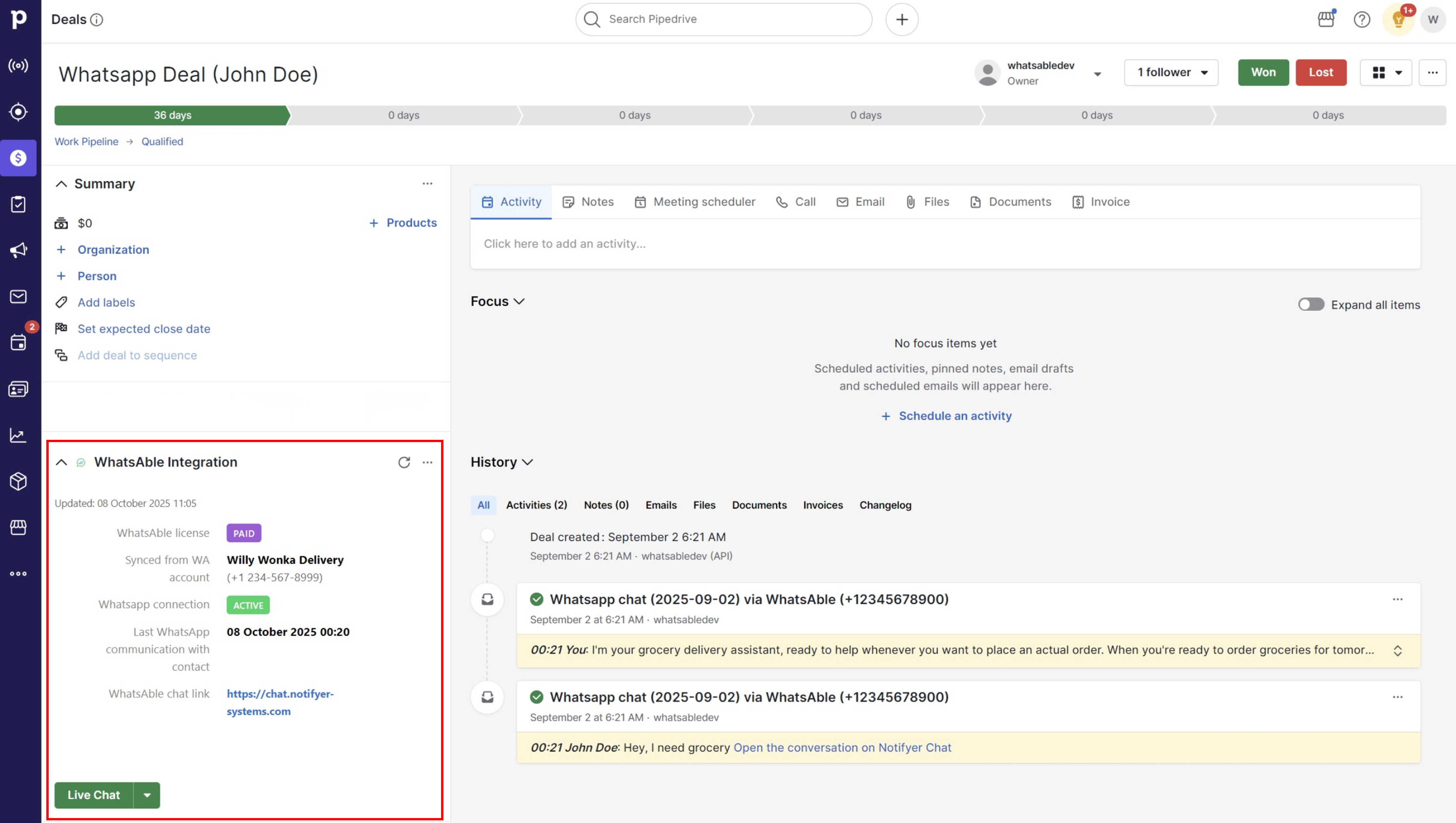Open the Summary section options dots

coord(427,184)
